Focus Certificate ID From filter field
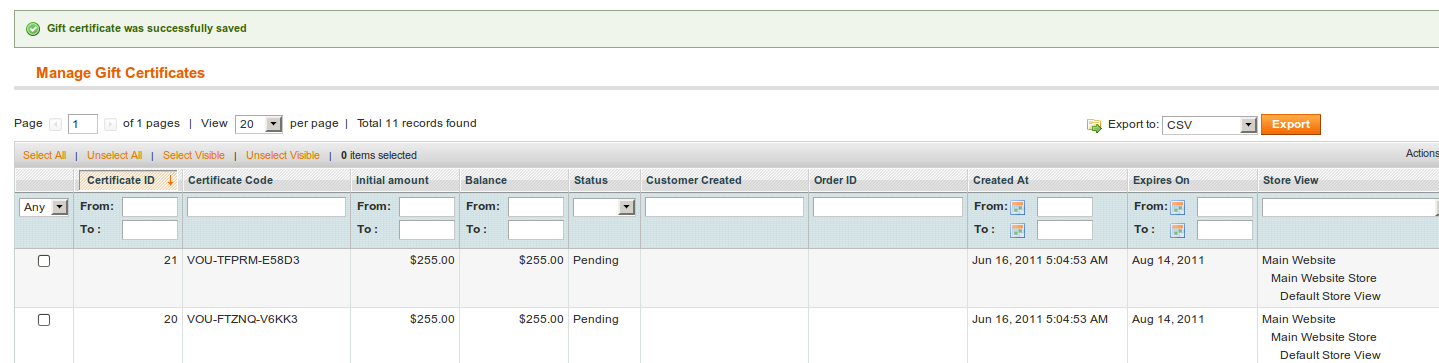The width and height of the screenshot is (1439, 363). [150, 207]
